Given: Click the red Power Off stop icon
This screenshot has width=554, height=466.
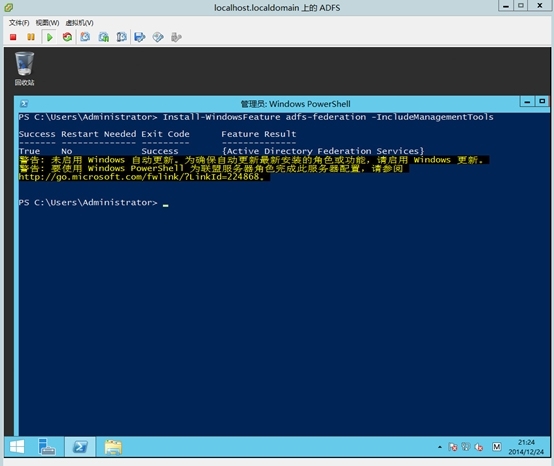Looking at the screenshot, I should pyautogui.click(x=13, y=37).
